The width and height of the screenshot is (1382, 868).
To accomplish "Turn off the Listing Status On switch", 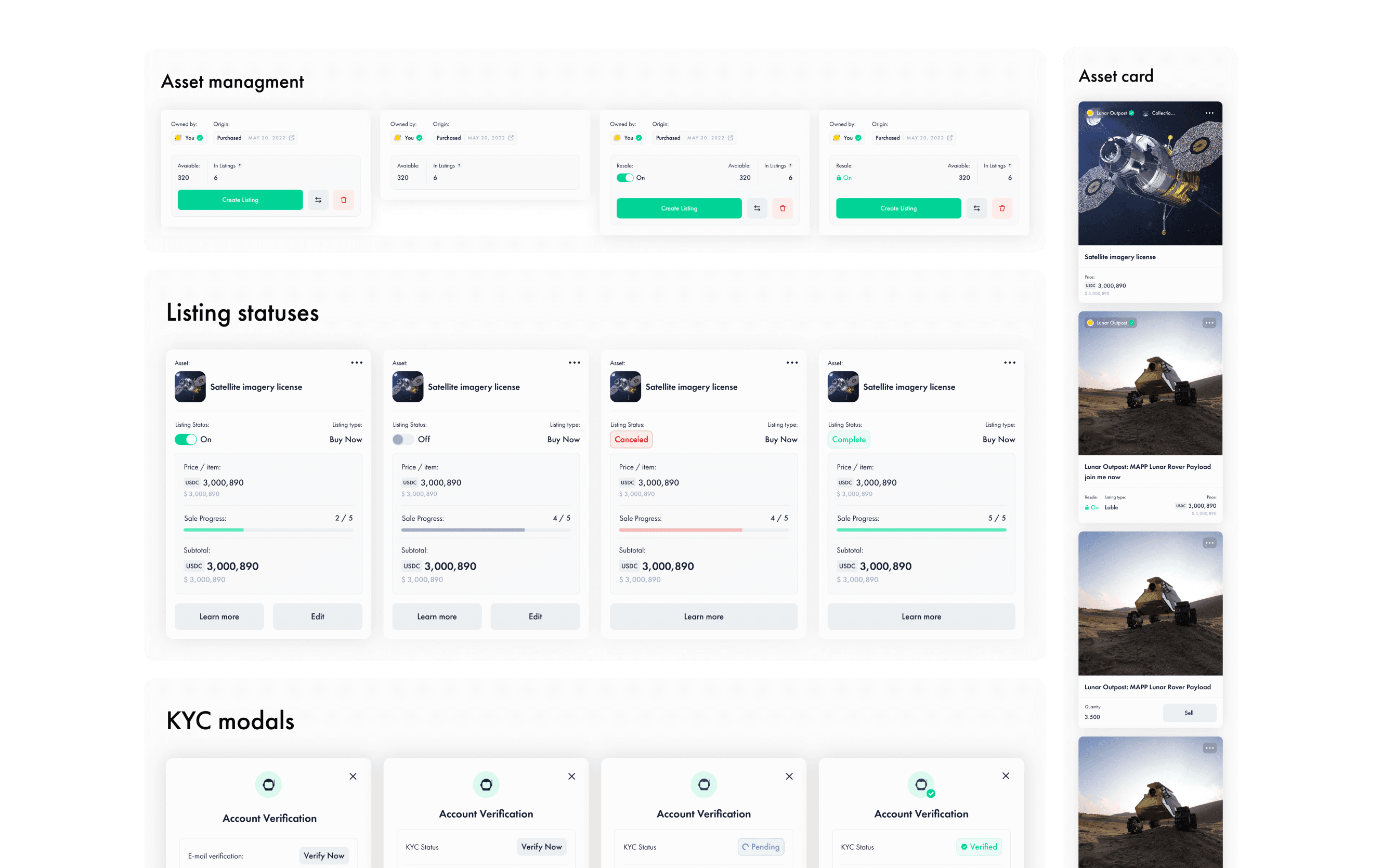I will 186,439.
